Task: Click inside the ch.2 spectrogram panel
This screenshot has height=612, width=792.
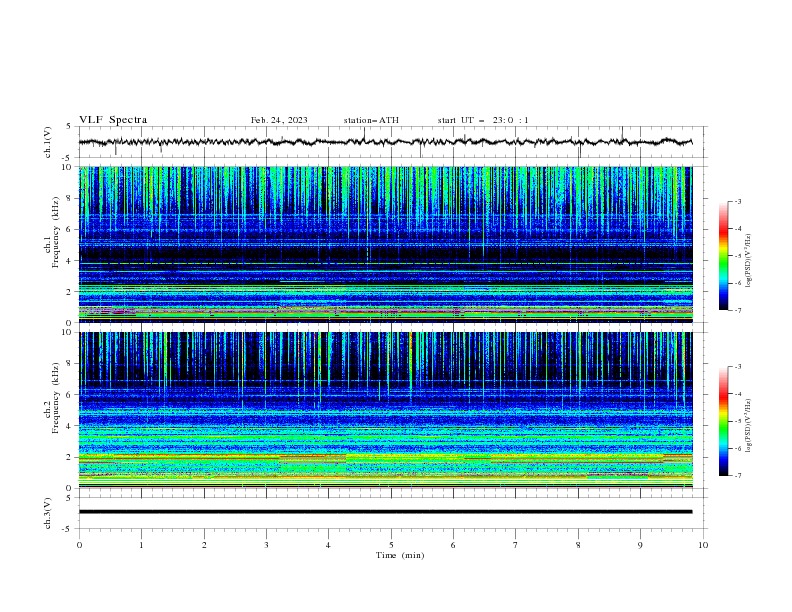Action: pyautogui.click(x=385, y=410)
